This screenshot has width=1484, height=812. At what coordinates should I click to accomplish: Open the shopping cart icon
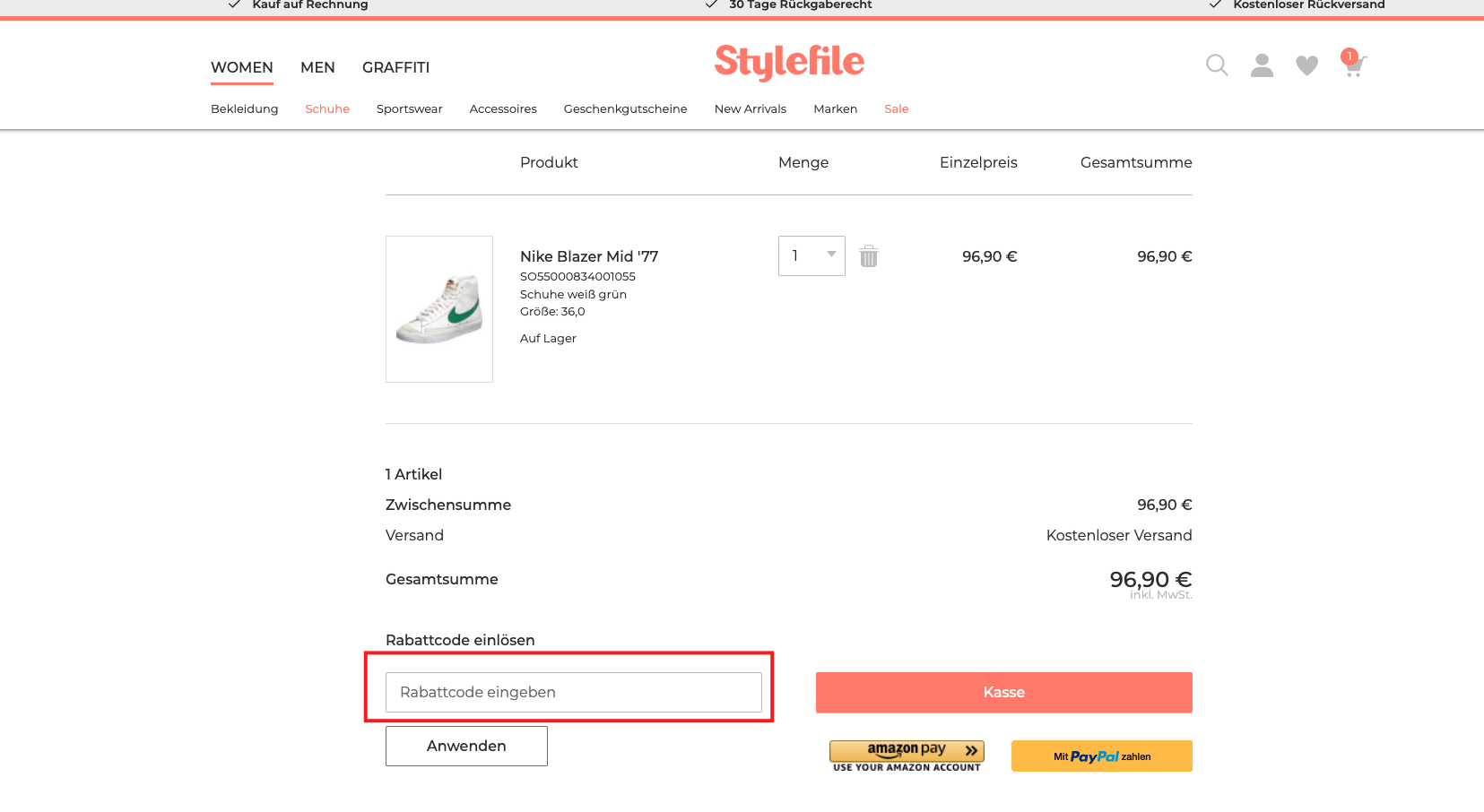pyautogui.click(x=1353, y=66)
